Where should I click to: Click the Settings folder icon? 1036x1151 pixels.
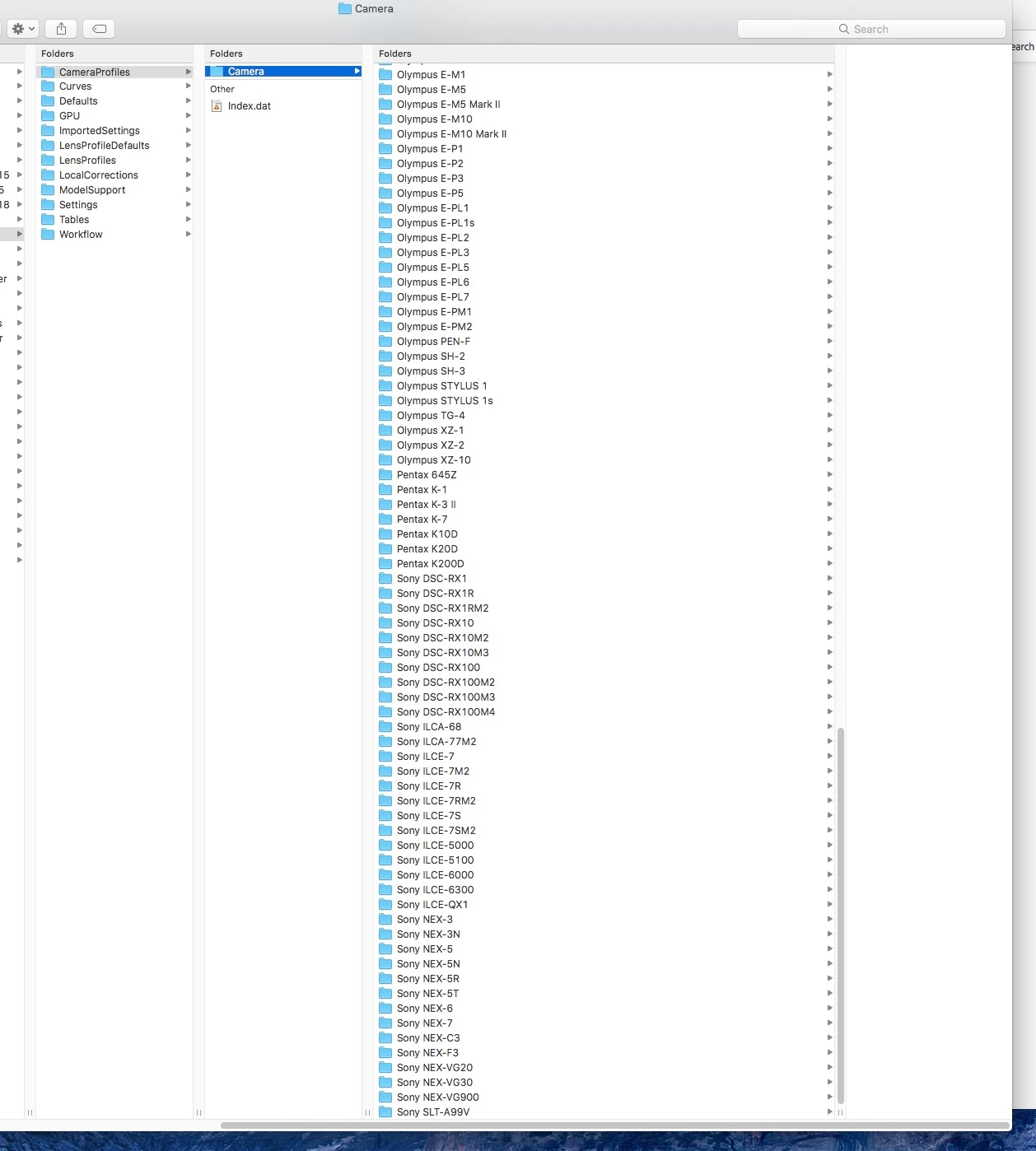(x=48, y=205)
